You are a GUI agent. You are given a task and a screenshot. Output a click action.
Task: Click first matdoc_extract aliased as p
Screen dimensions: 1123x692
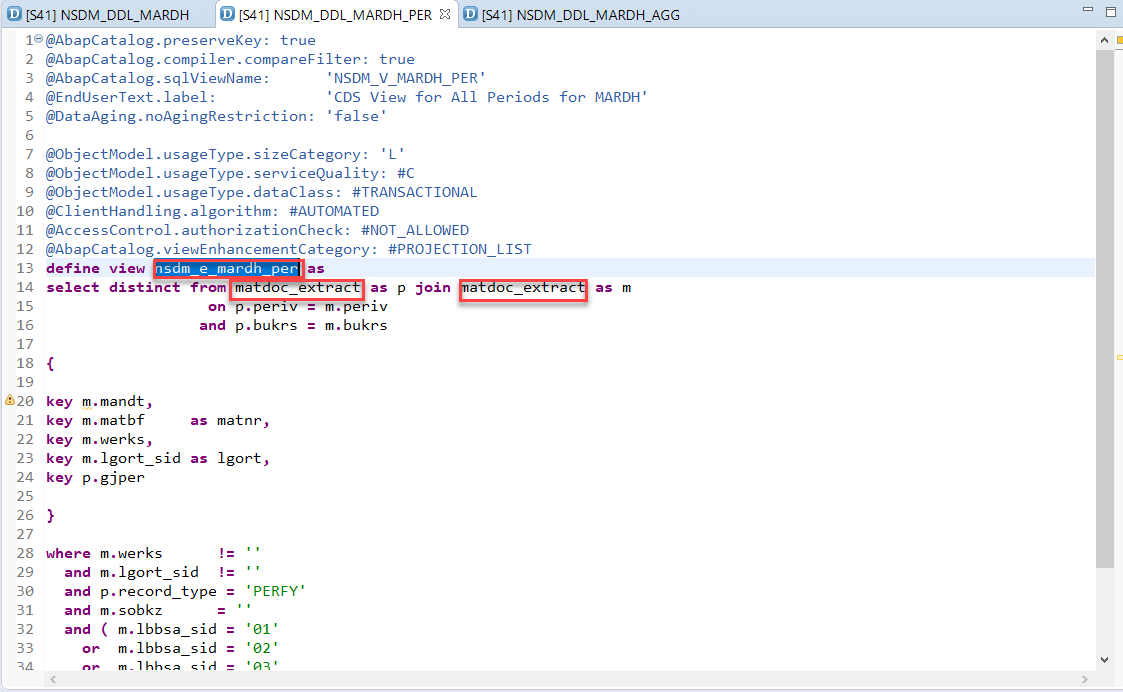pyautogui.click(x=297, y=288)
